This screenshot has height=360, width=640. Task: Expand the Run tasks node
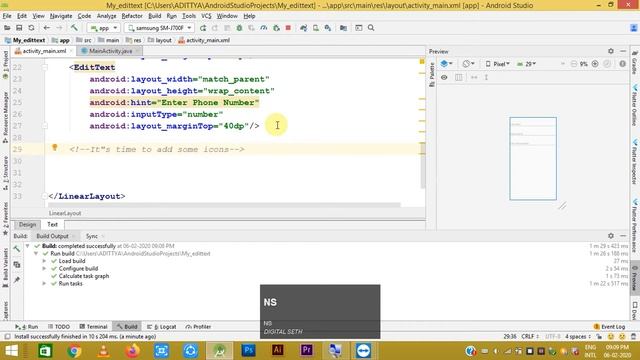(x=44, y=283)
